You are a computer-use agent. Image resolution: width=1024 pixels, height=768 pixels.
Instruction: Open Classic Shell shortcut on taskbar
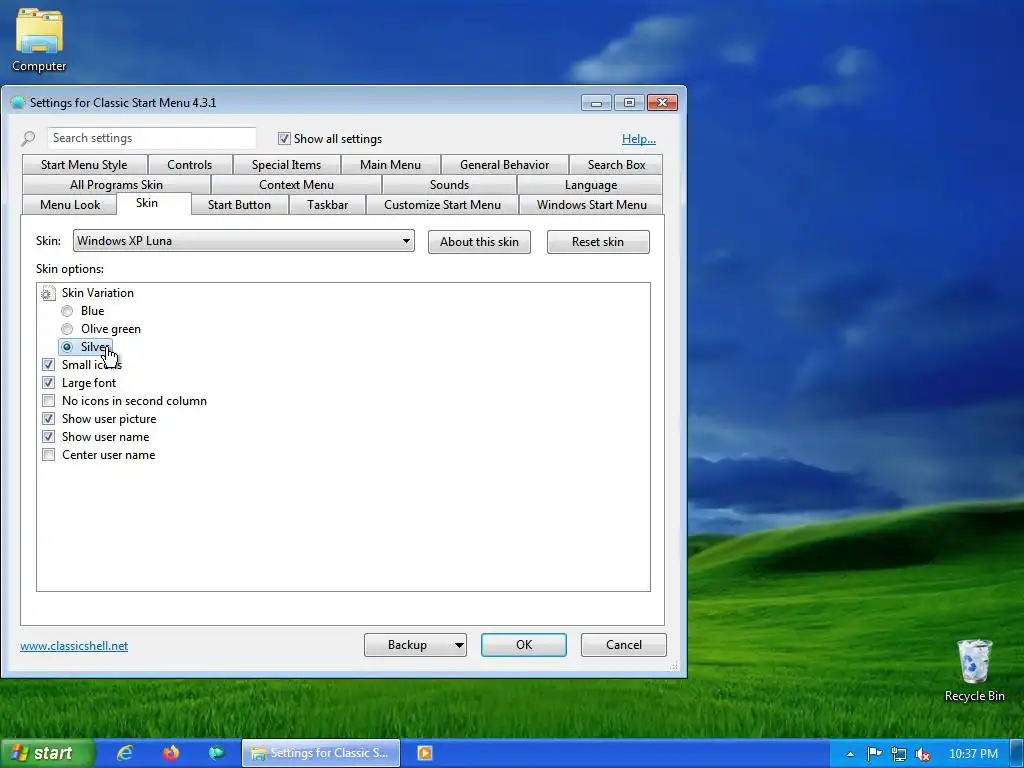coord(216,753)
